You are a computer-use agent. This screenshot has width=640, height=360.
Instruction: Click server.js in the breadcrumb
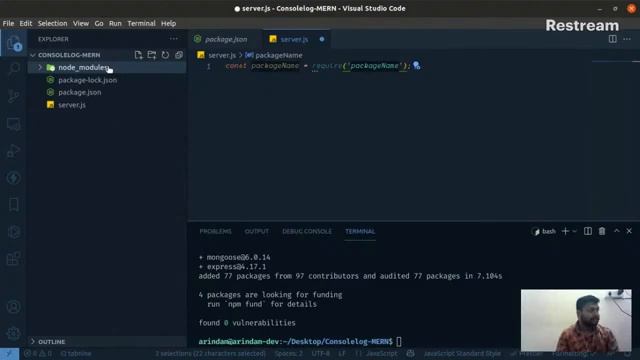pos(222,55)
